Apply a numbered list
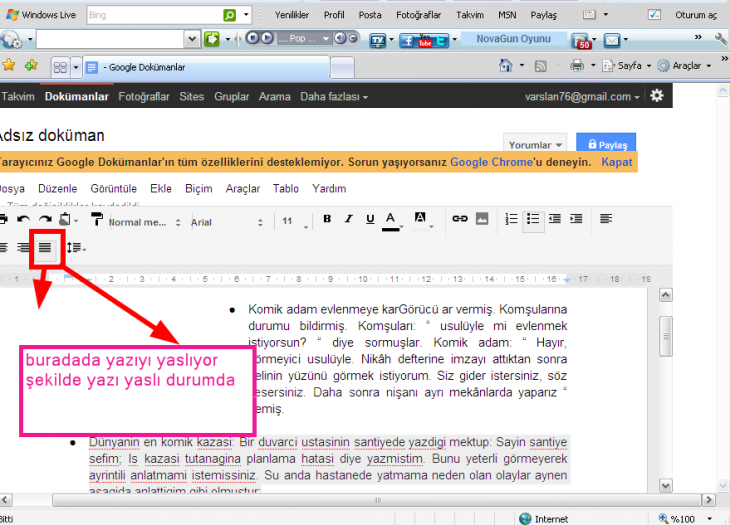Viewport: 730px width, 525px height. click(x=511, y=219)
